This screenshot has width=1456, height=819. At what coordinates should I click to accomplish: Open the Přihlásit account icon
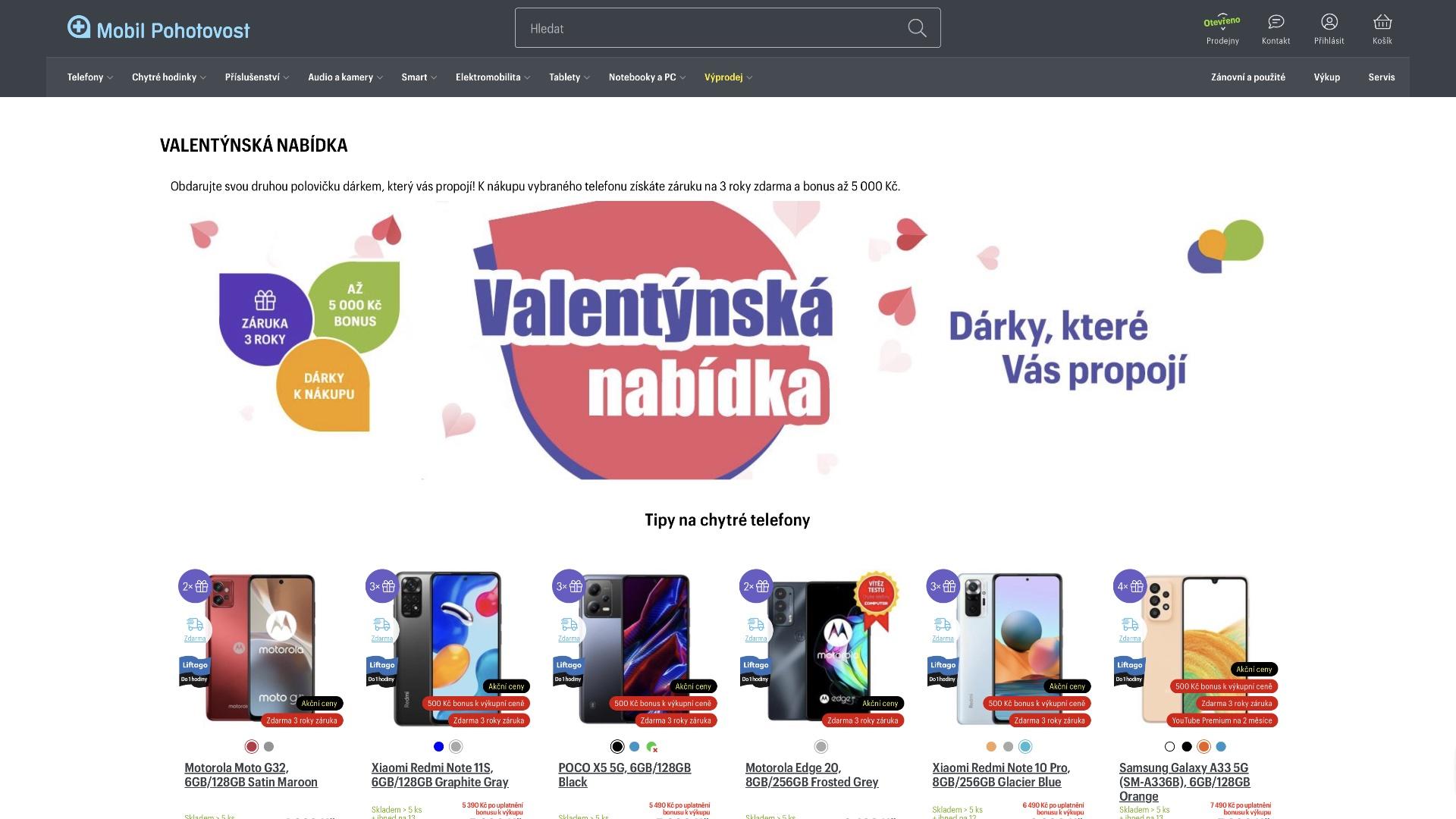pyautogui.click(x=1329, y=22)
